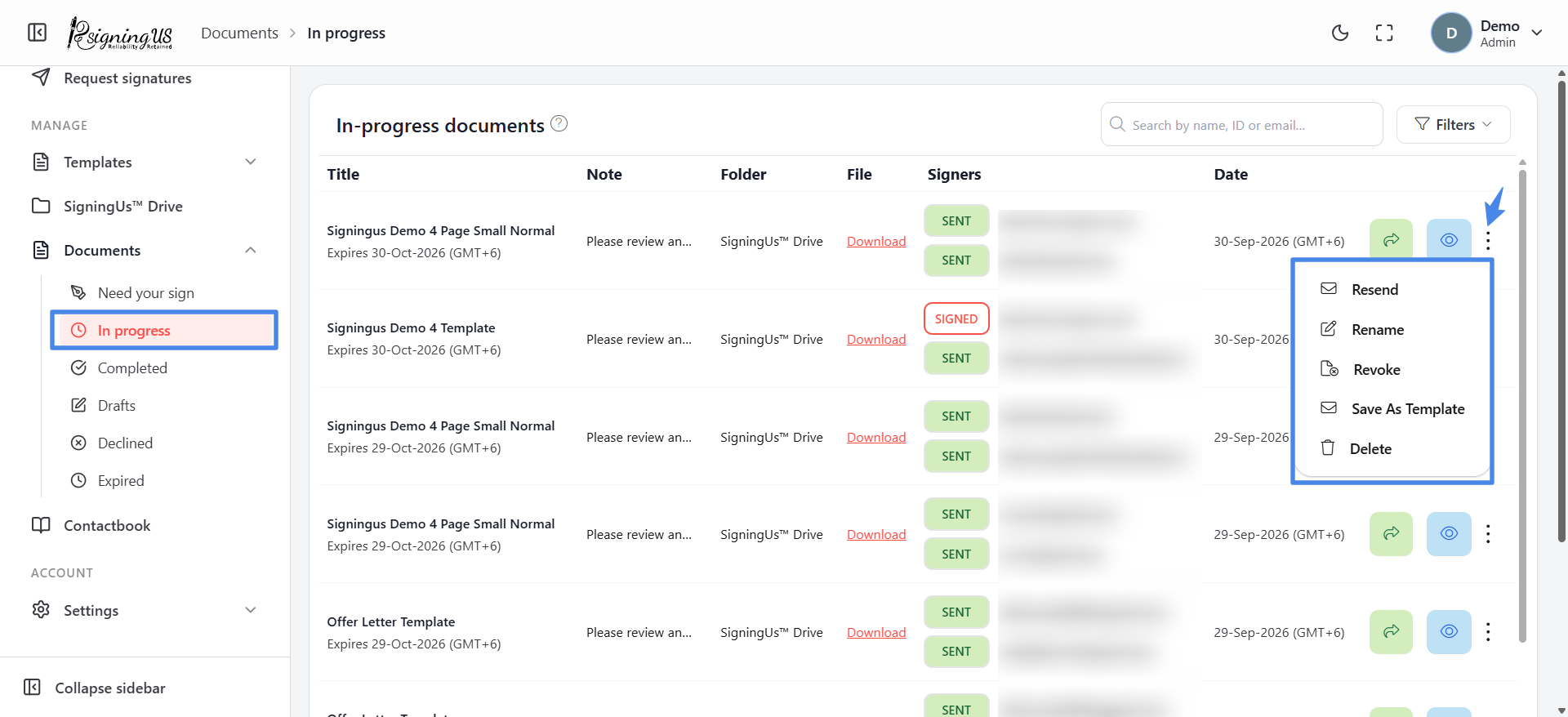Click the document table vertical scrollbar
1568x717 pixels.
click(1522, 406)
